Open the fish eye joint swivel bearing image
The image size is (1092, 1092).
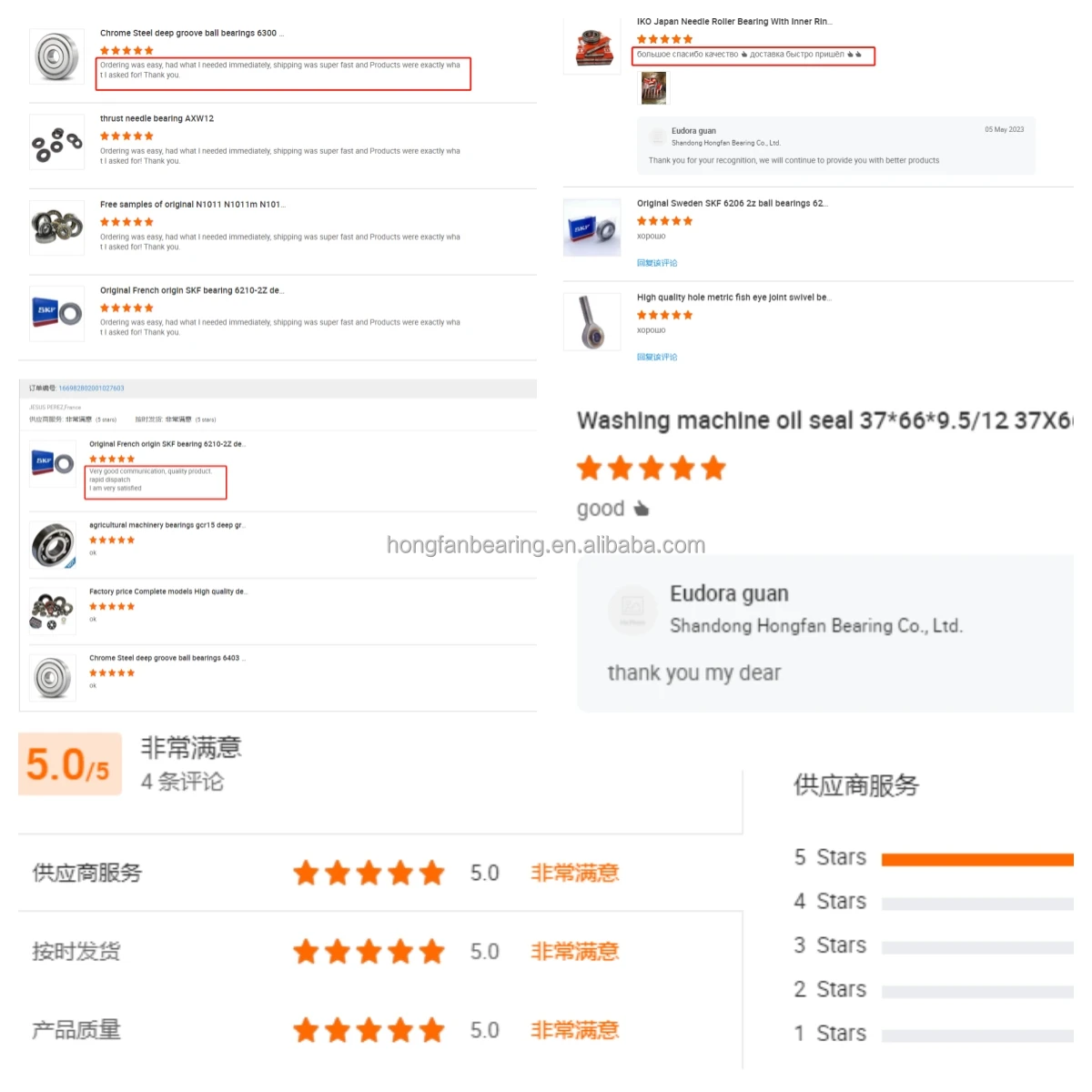pyautogui.click(x=591, y=322)
